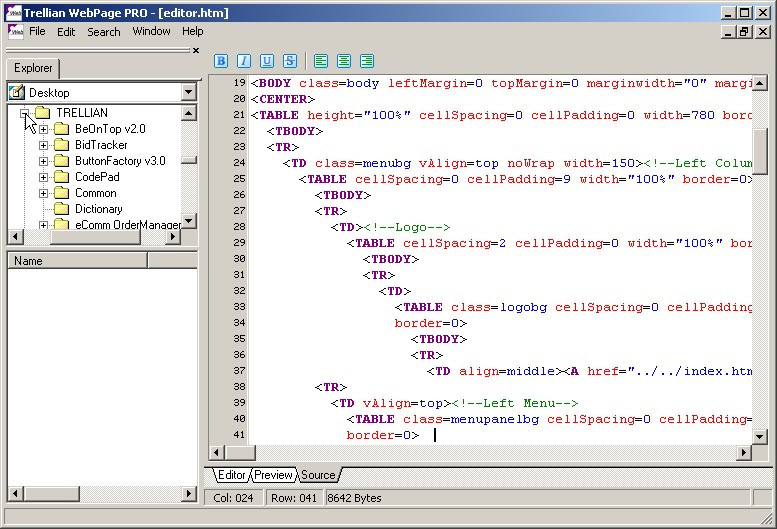This screenshot has height=529, width=777.
Task: Open the Window menu
Action: coord(151,31)
